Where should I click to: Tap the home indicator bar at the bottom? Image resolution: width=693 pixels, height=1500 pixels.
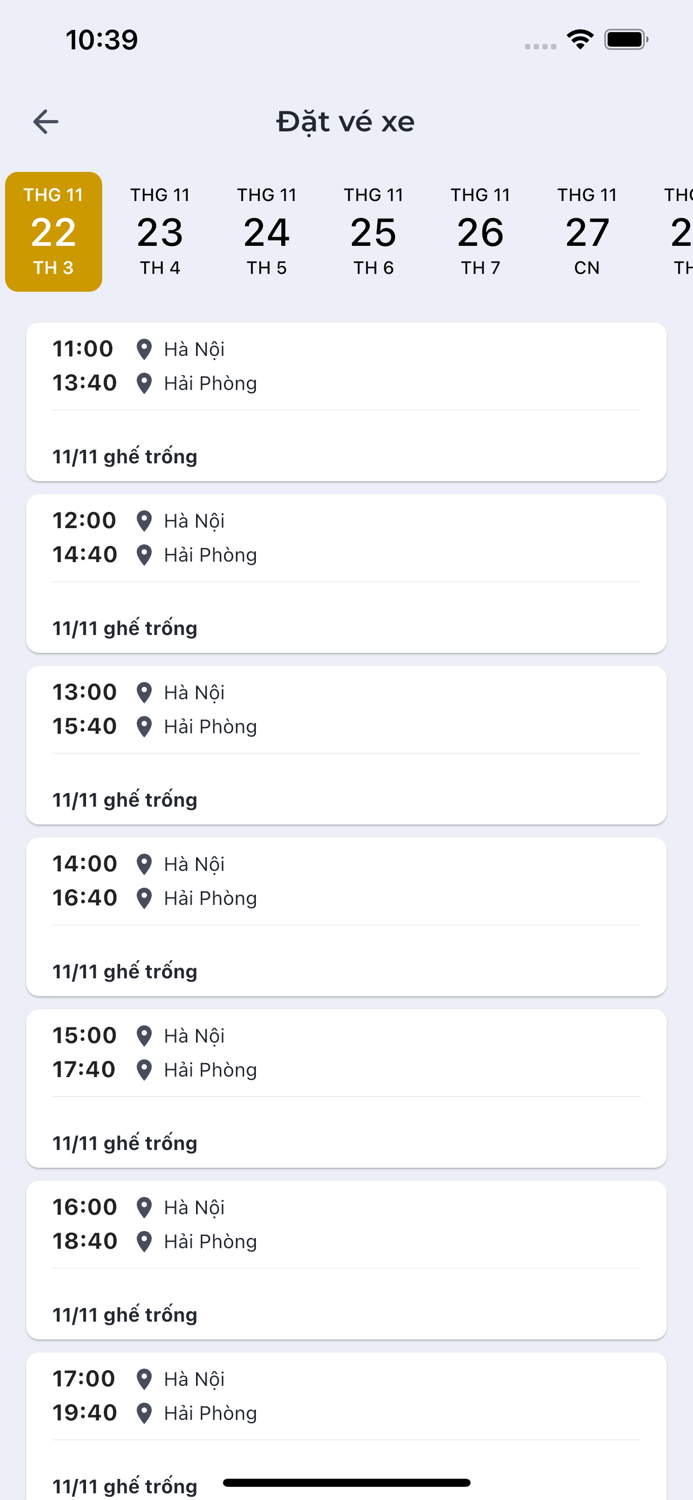point(346,1484)
